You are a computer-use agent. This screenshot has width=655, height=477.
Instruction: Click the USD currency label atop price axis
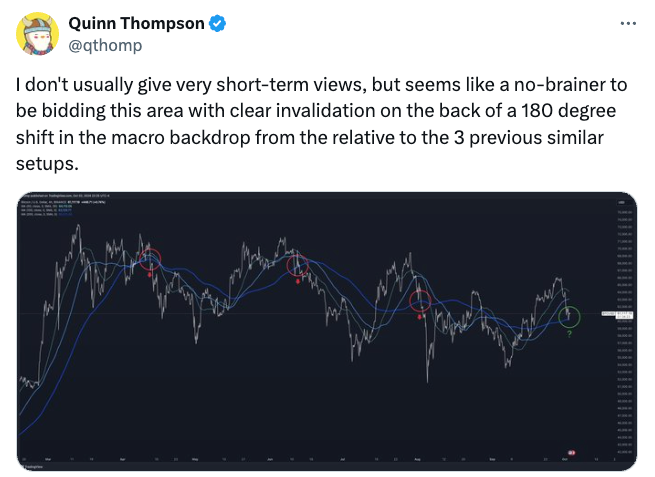tap(621, 202)
